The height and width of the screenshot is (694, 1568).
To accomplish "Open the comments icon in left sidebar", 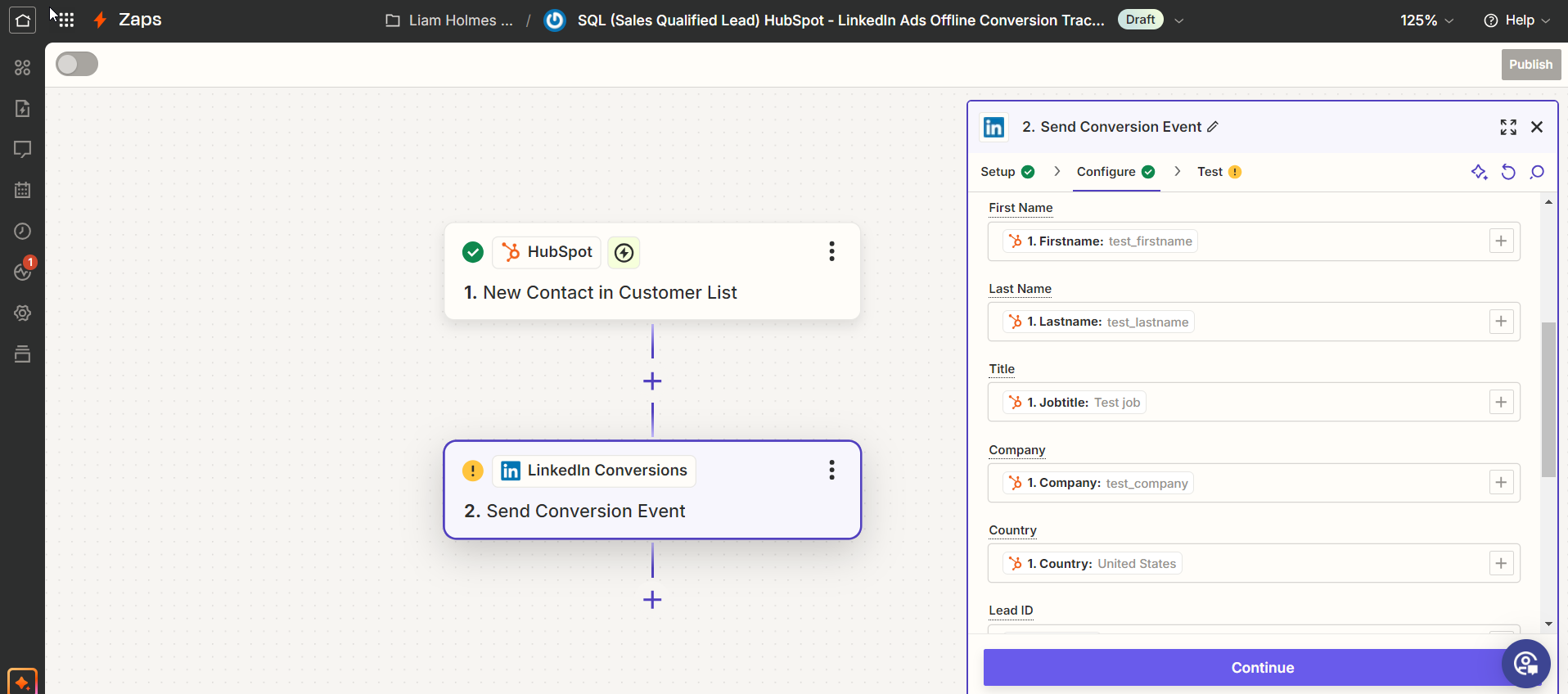I will pos(22,149).
